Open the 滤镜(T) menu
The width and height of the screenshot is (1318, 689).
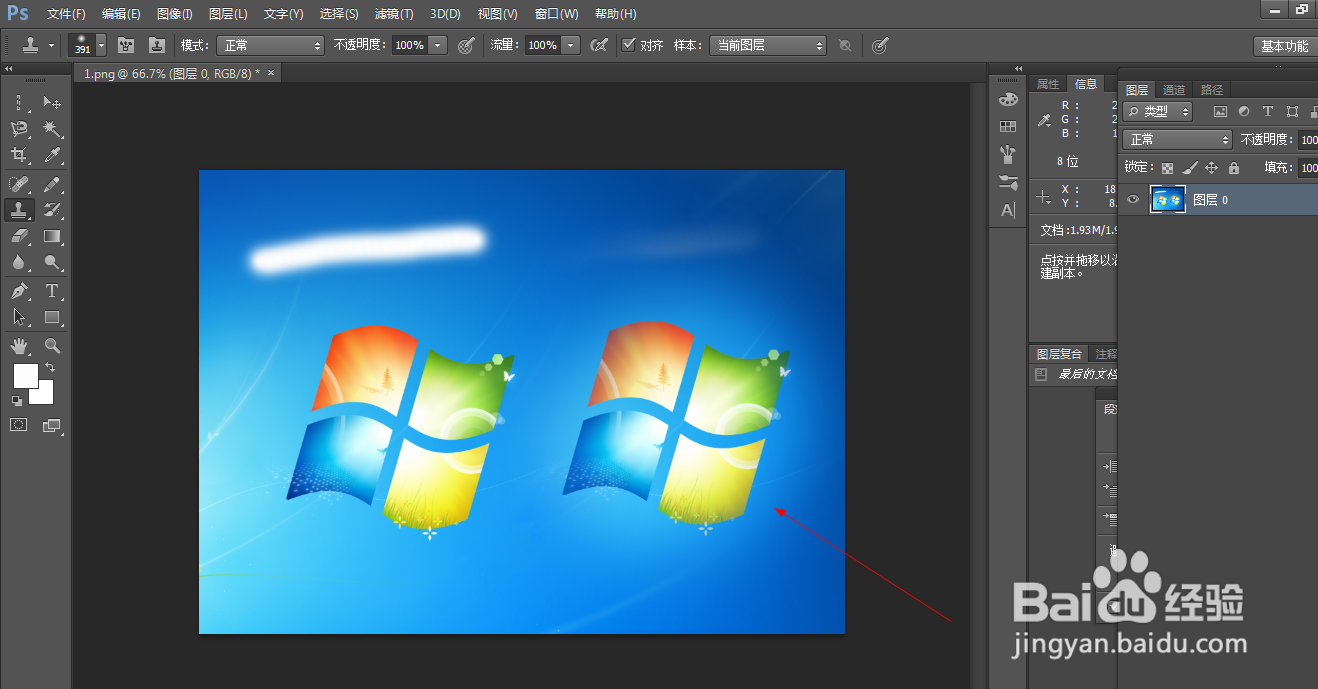tap(394, 14)
